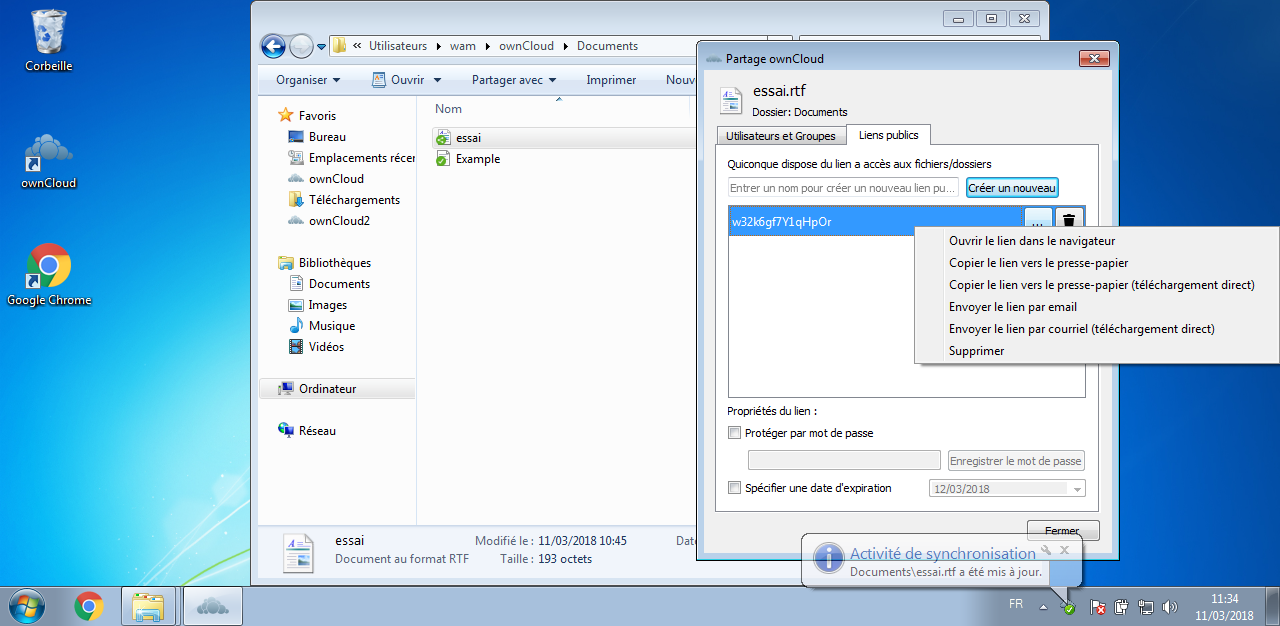
Task: Open the Musique library
Action: click(332, 326)
